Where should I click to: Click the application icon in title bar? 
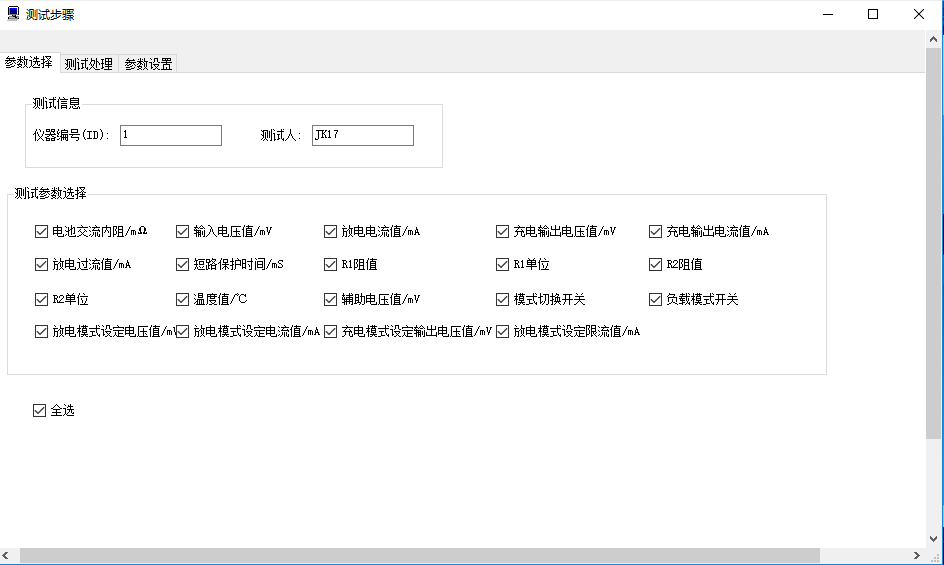13,14
